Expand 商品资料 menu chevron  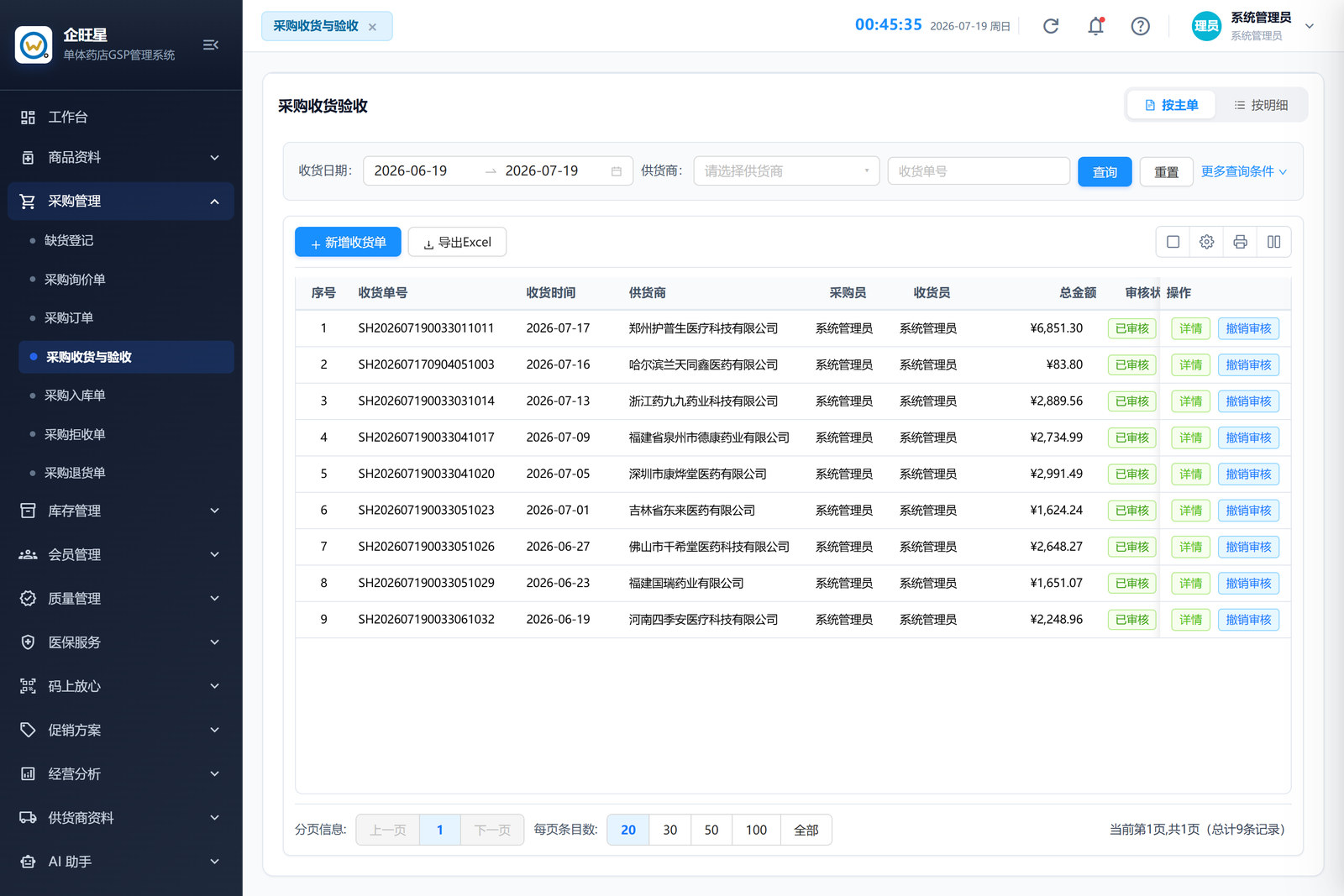[214, 158]
